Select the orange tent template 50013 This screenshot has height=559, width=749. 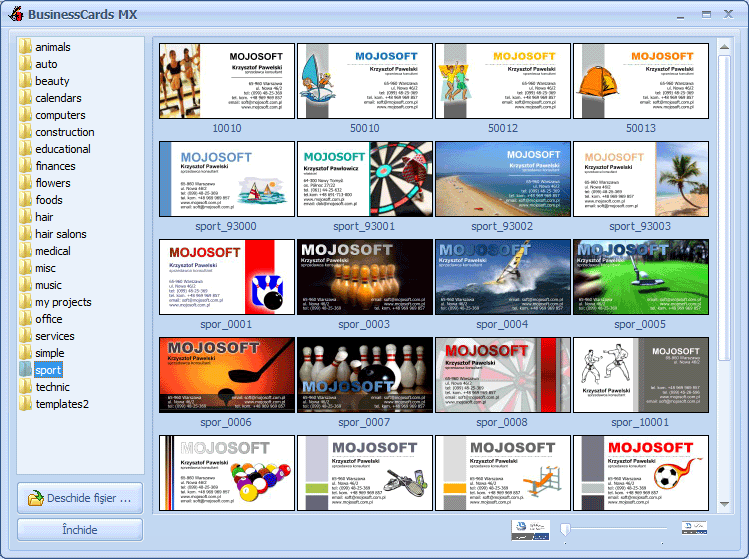[641, 81]
